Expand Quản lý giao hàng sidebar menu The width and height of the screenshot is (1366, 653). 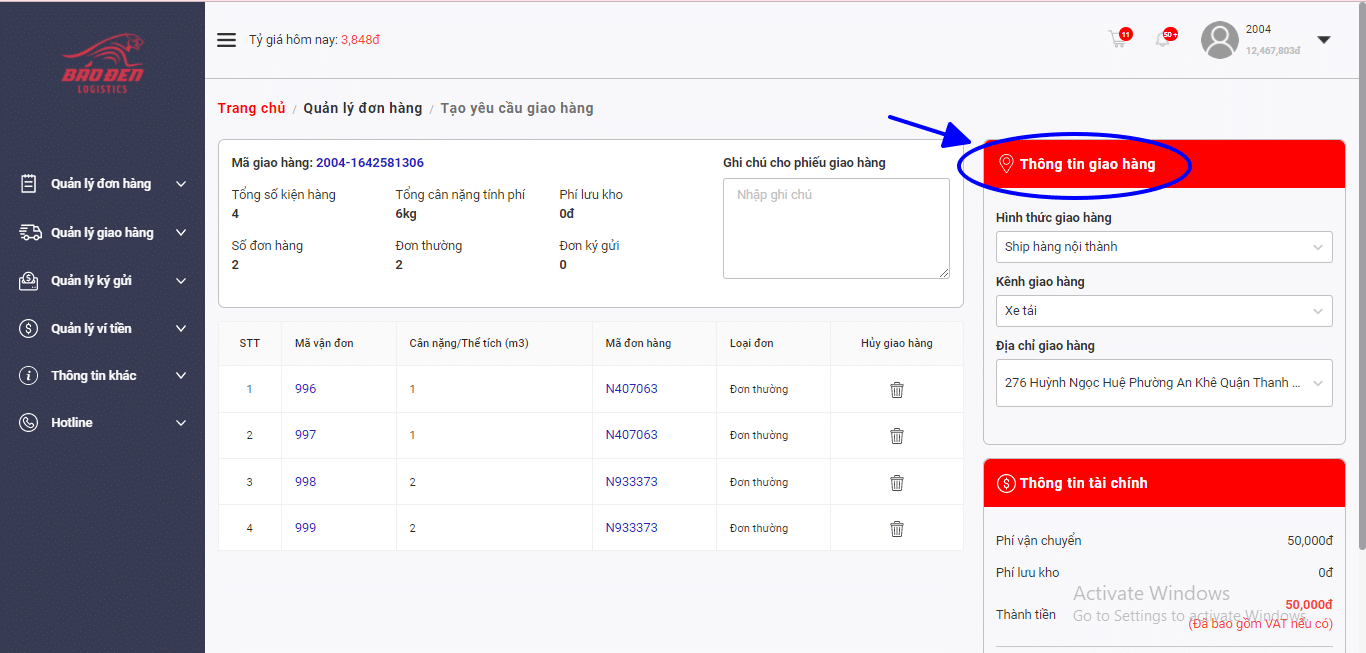[102, 233]
